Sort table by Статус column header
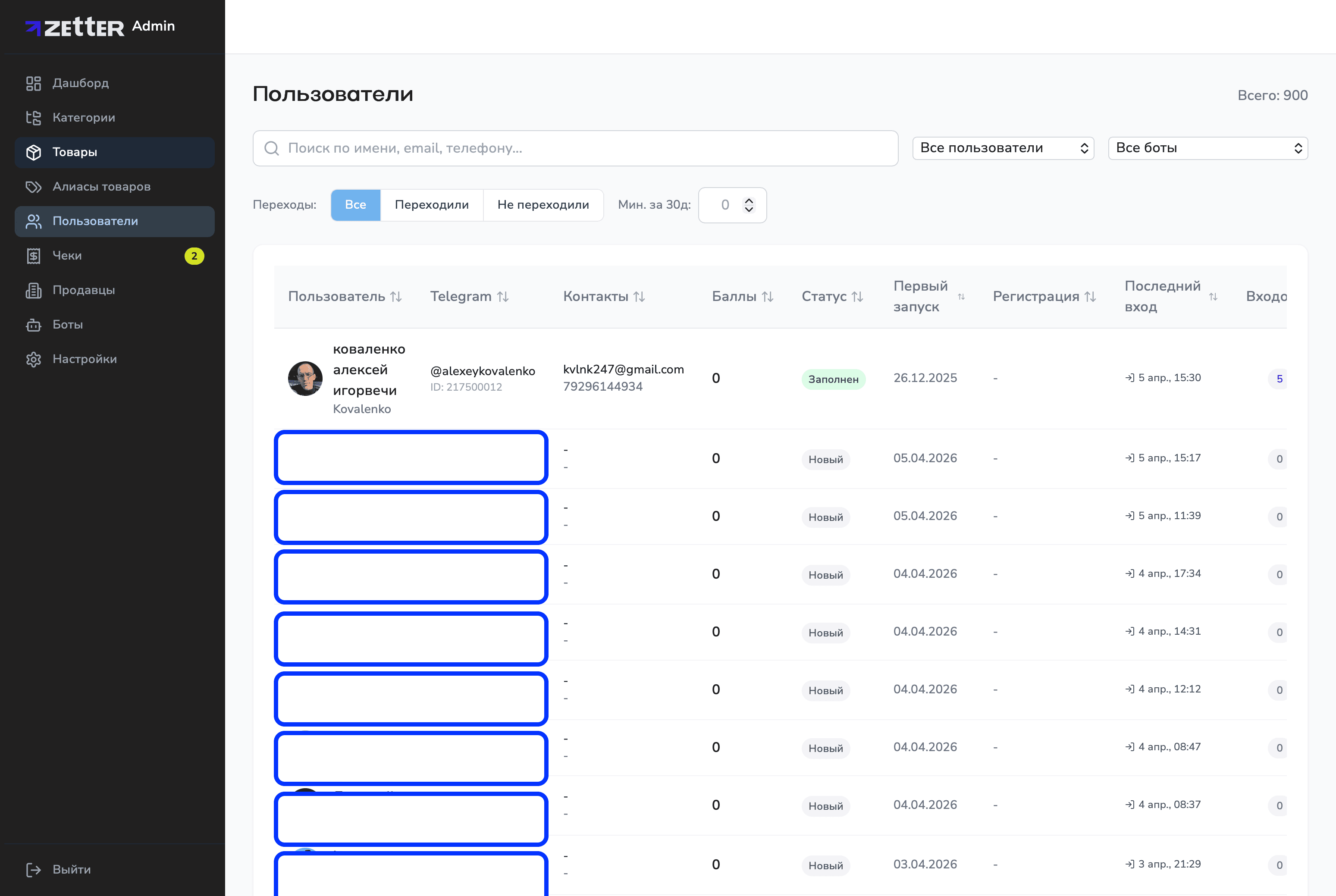Image resolution: width=1336 pixels, height=896 pixels. pos(831,297)
